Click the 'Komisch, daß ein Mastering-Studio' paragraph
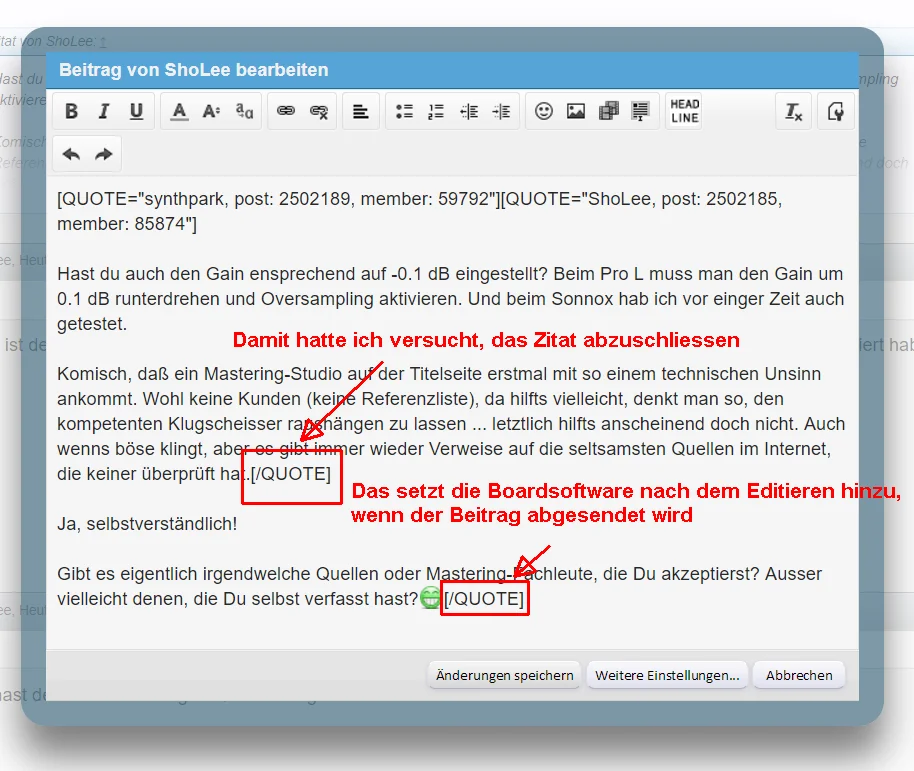This screenshot has height=771, width=914. click(x=451, y=424)
